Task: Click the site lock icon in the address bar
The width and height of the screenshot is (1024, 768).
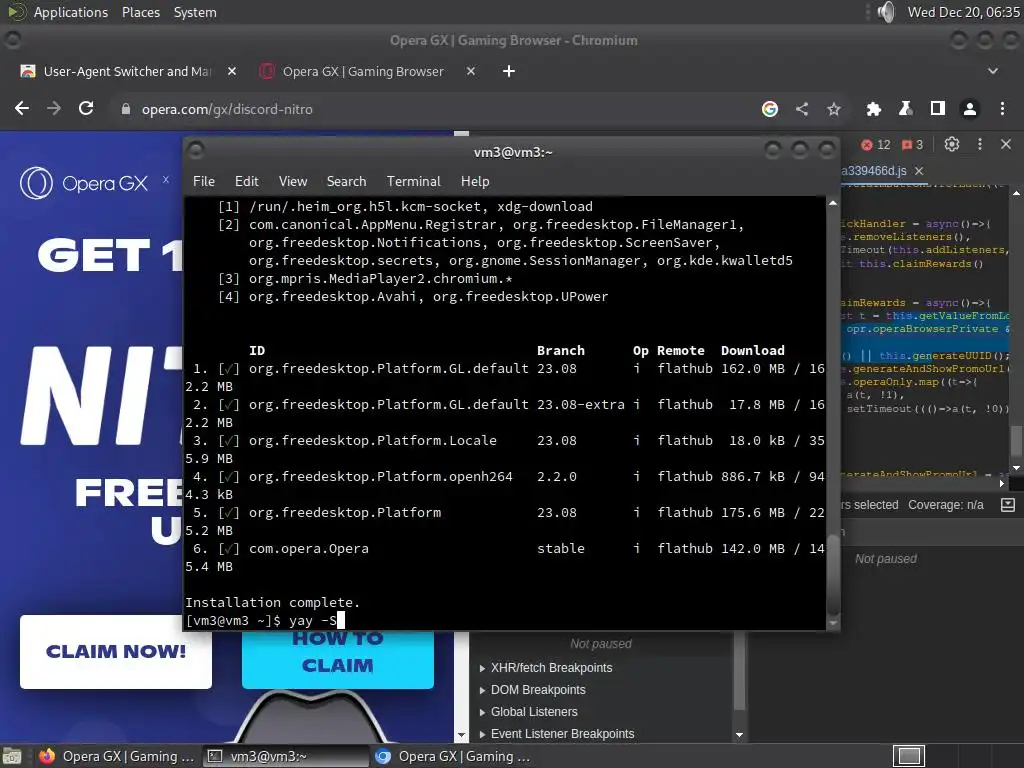Action: [125, 109]
